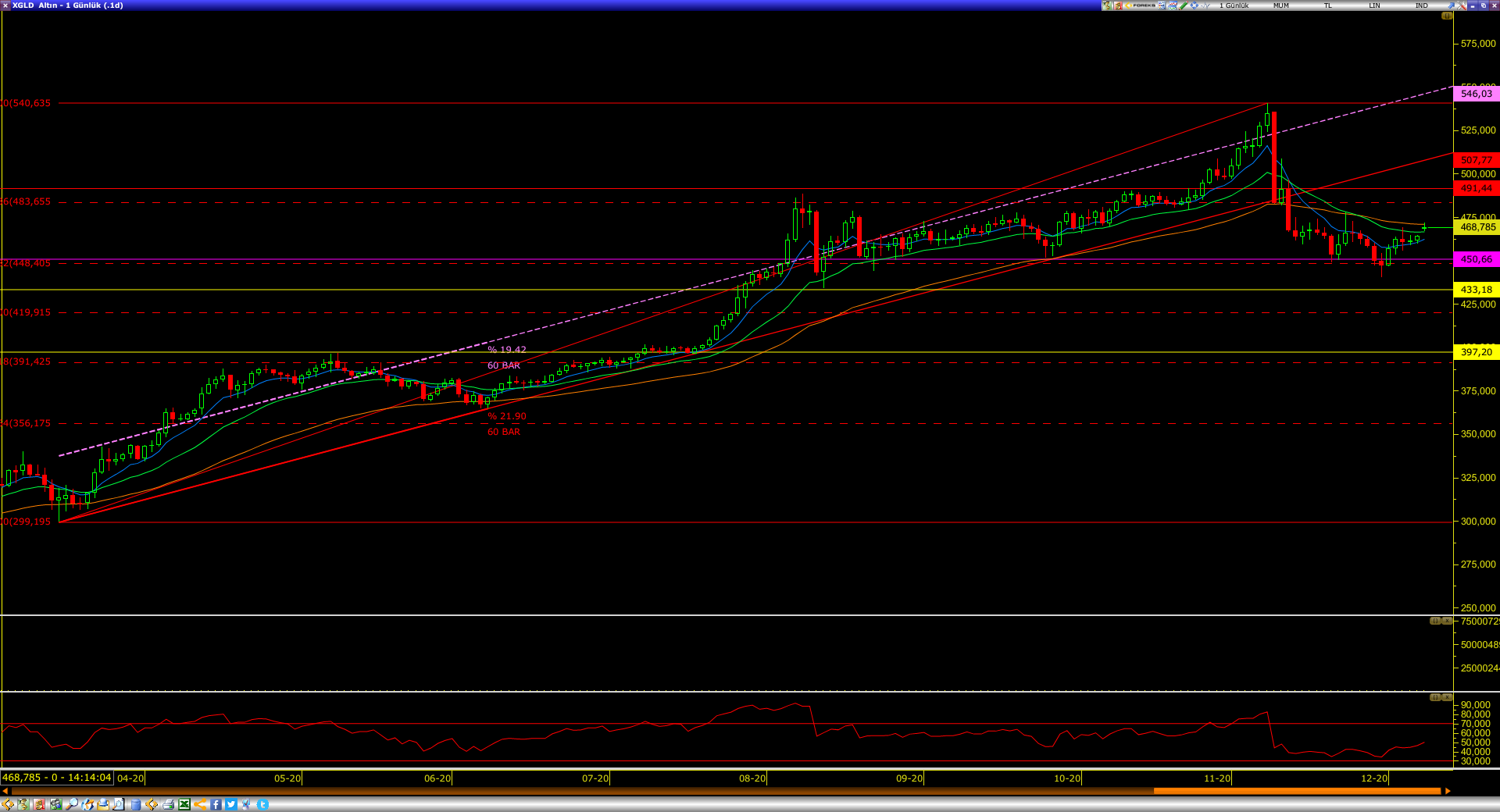Click the red money icon in the bottom toolbar

39,804
